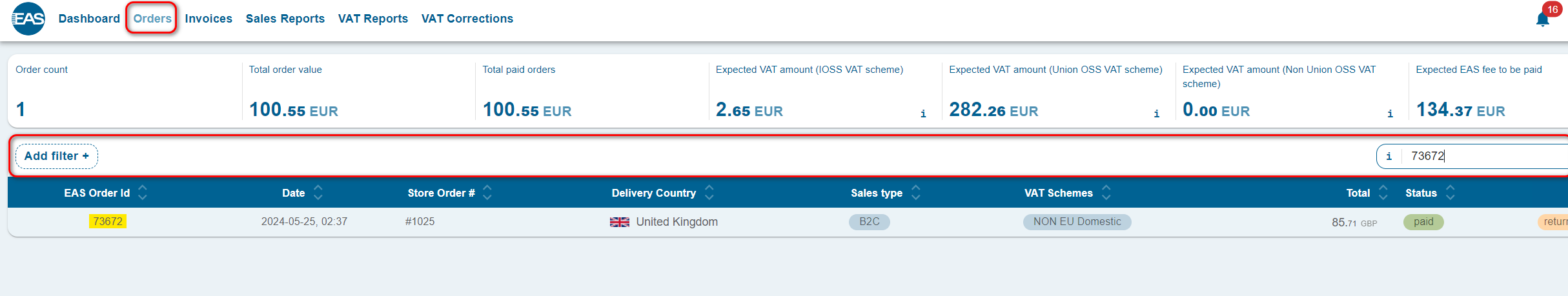
Task: Open order 73672 from the table
Action: [x=108, y=222]
